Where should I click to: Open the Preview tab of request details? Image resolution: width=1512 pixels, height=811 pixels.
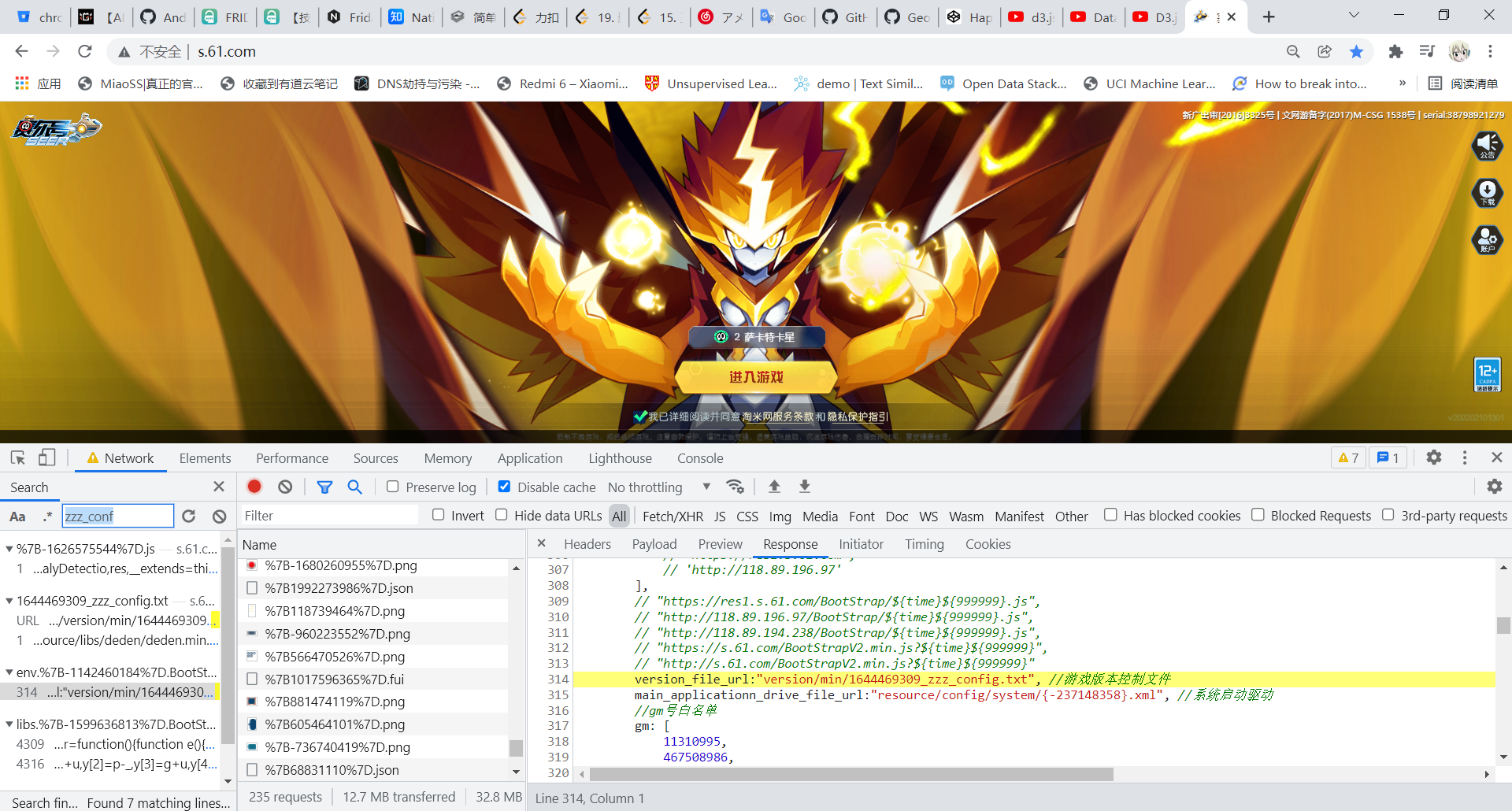(720, 544)
